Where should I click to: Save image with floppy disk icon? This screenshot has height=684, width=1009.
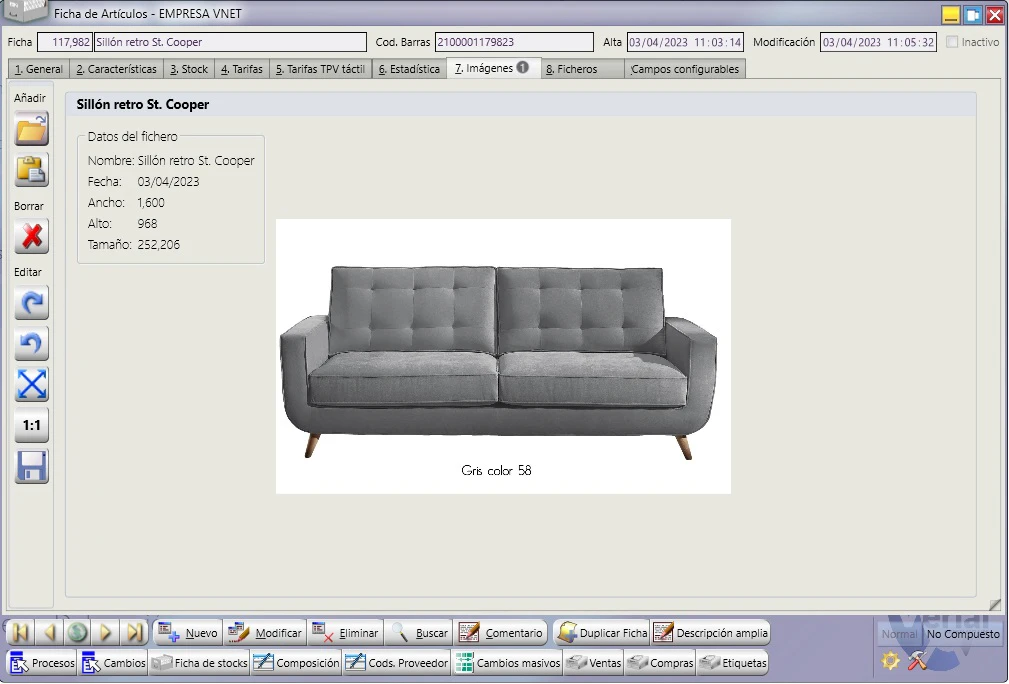32,467
